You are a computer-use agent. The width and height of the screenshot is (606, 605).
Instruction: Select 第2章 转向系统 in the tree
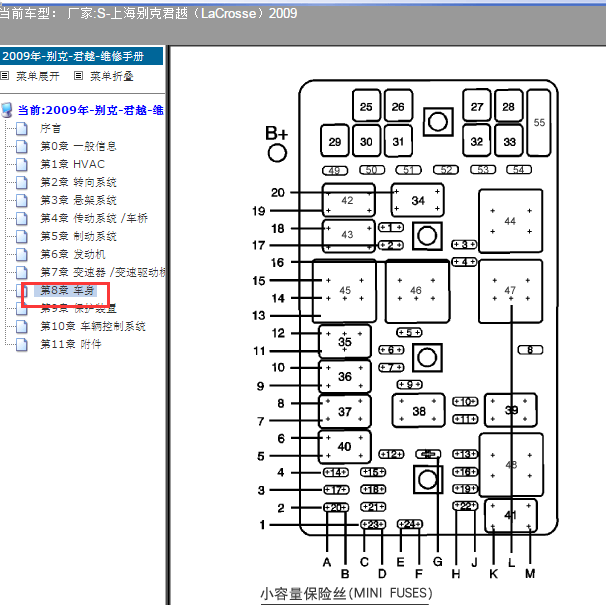click(x=78, y=182)
